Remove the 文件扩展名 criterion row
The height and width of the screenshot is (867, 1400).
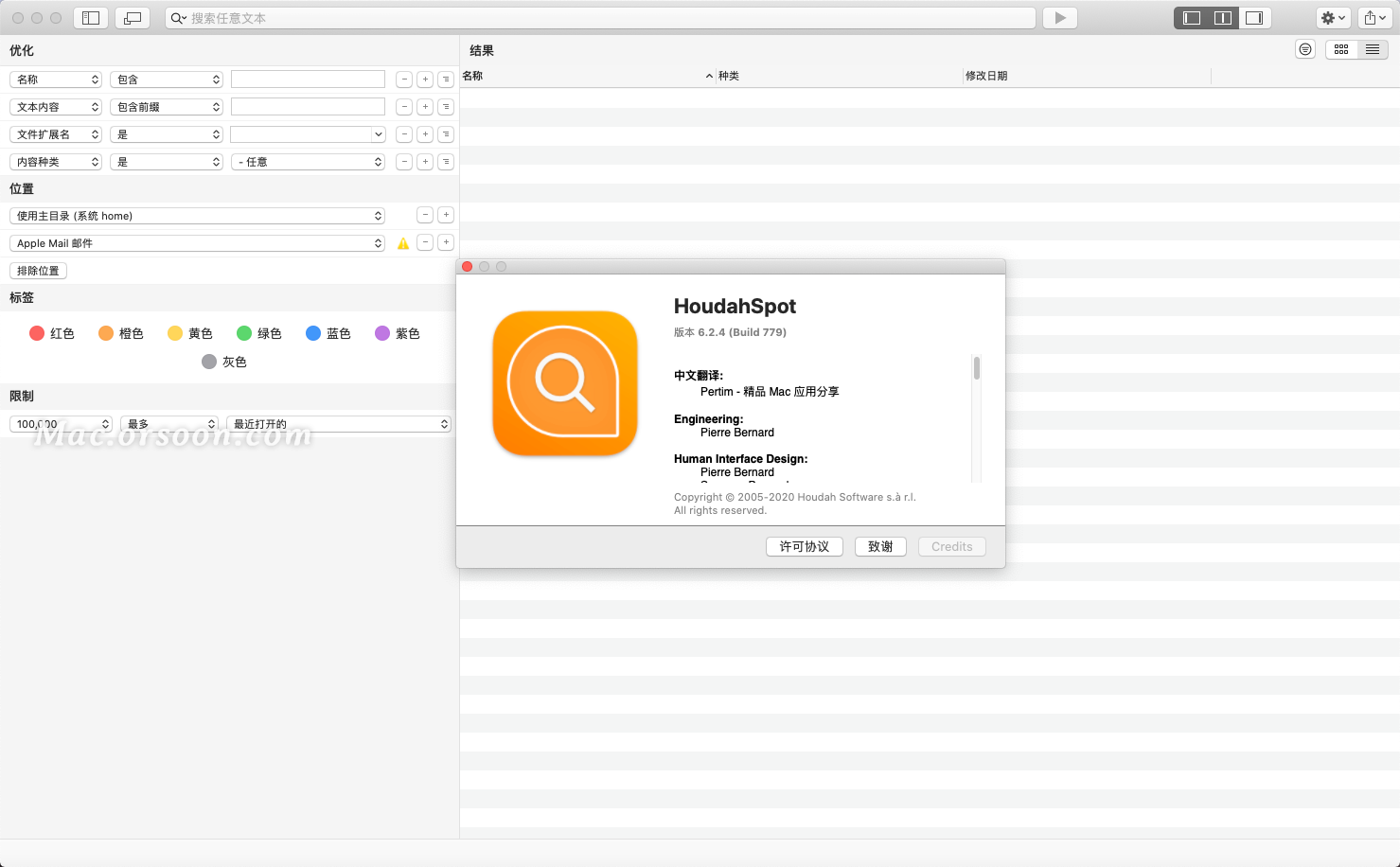(x=404, y=134)
